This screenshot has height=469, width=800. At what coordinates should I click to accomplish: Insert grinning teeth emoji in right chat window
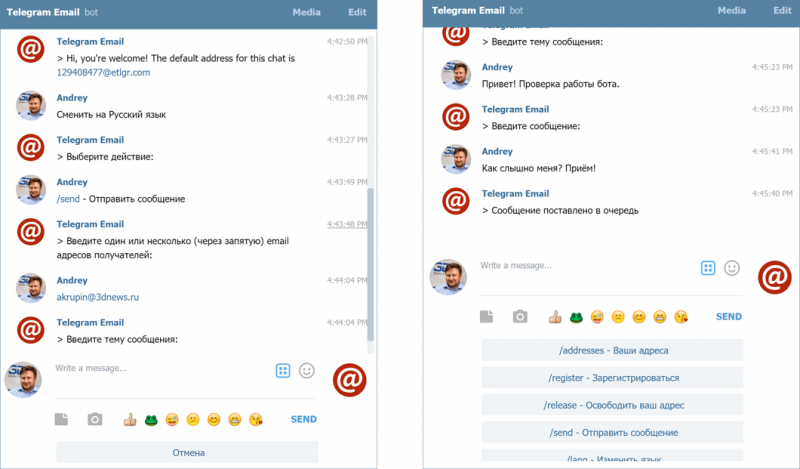(x=660, y=317)
